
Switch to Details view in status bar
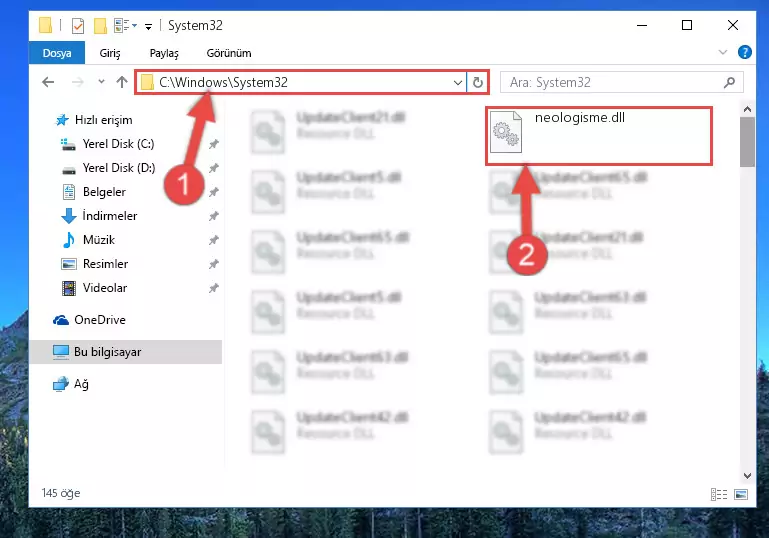pyautogui.click(x=719, y=494)
